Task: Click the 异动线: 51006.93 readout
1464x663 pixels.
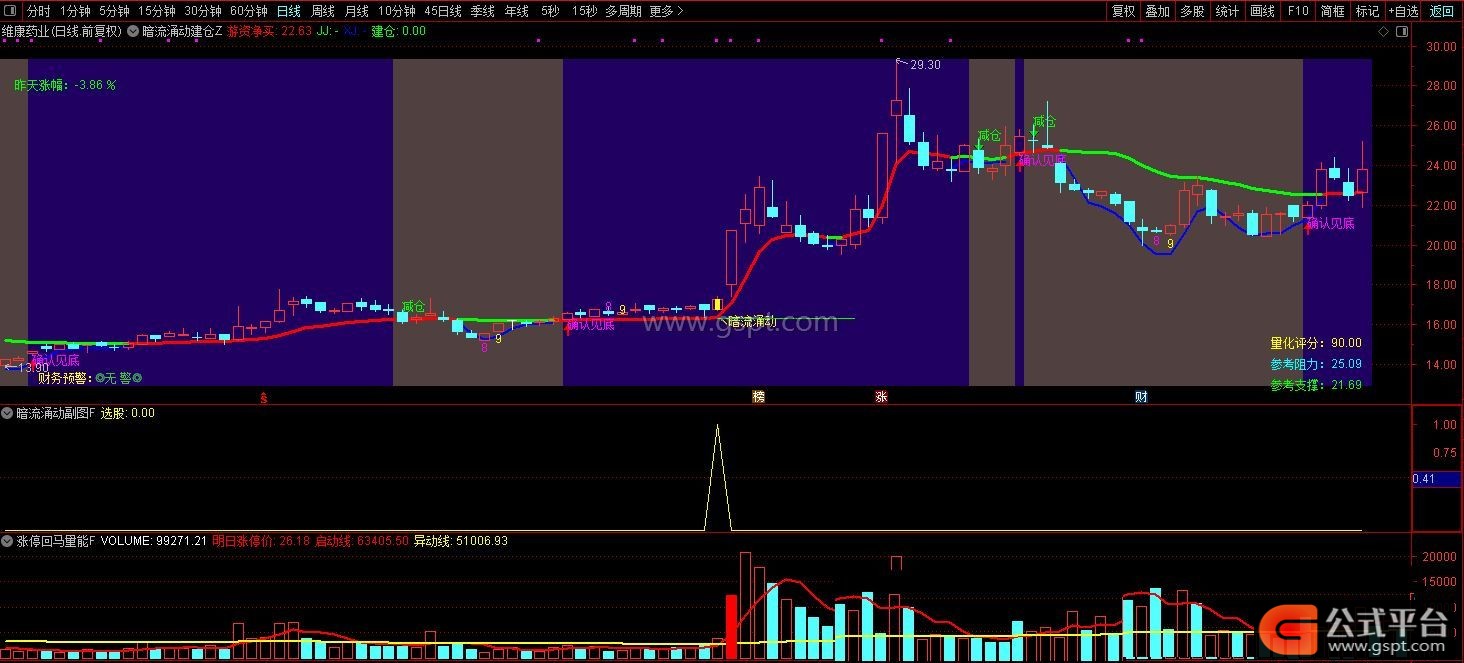Action: [461, 541]
